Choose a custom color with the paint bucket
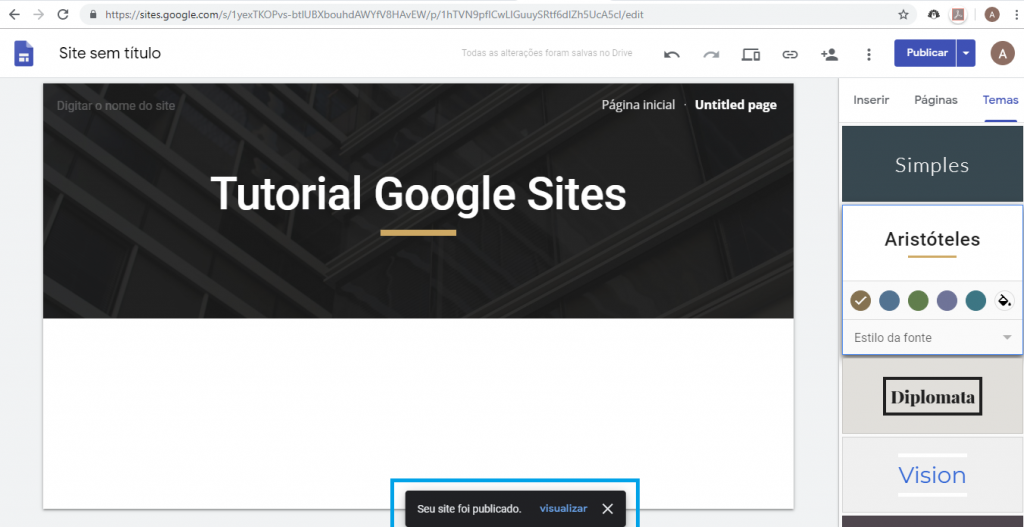 [x=1003, y=300]
